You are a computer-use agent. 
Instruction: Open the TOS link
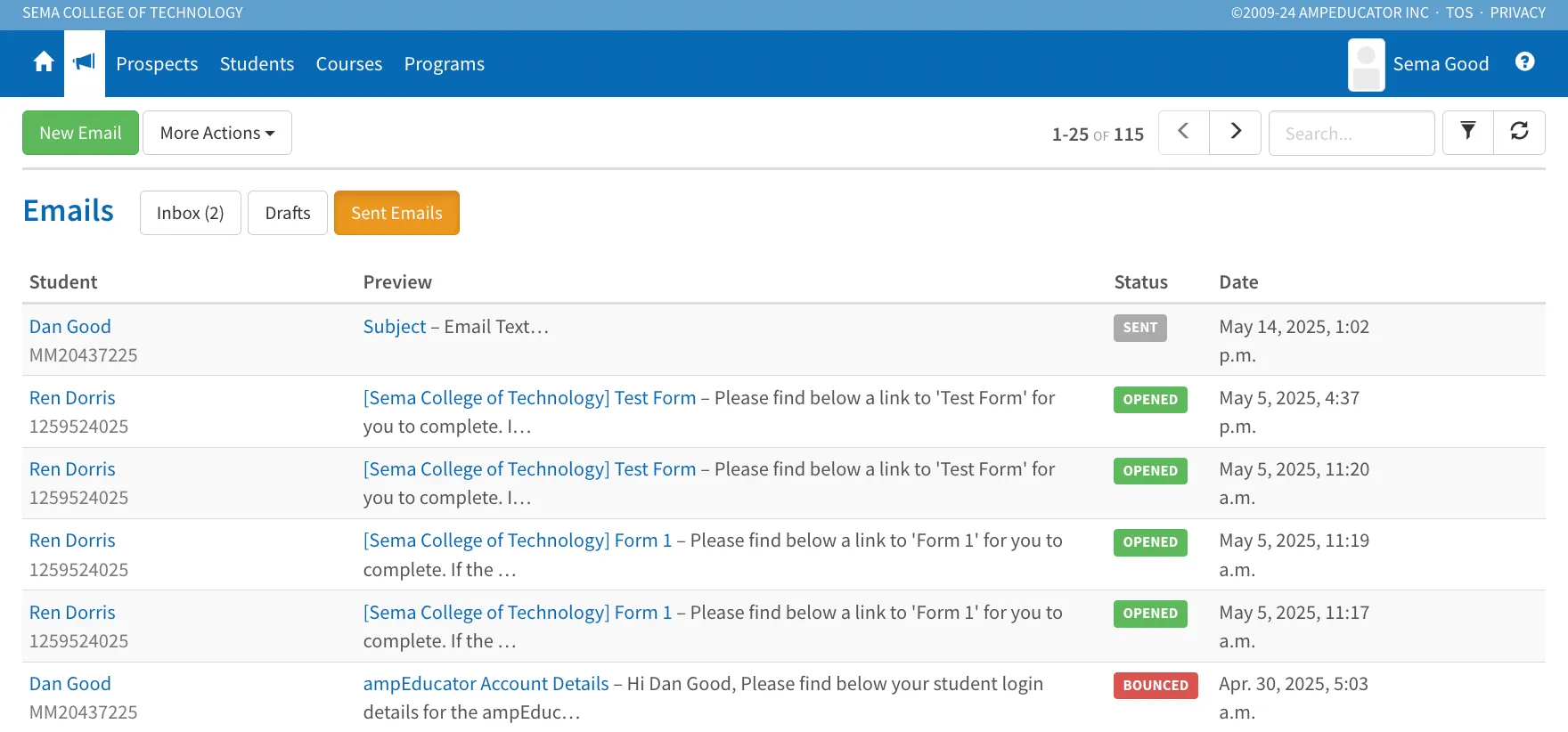tap(1459, 12)
